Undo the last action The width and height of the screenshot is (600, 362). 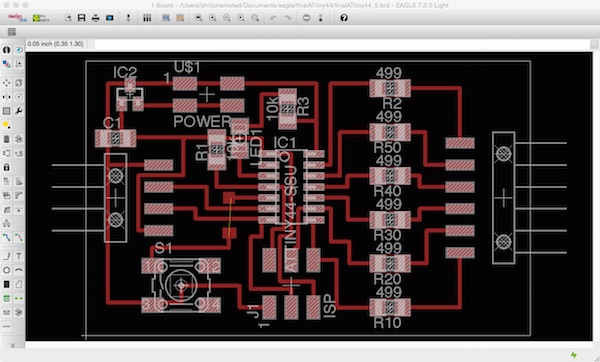(273, 18)
